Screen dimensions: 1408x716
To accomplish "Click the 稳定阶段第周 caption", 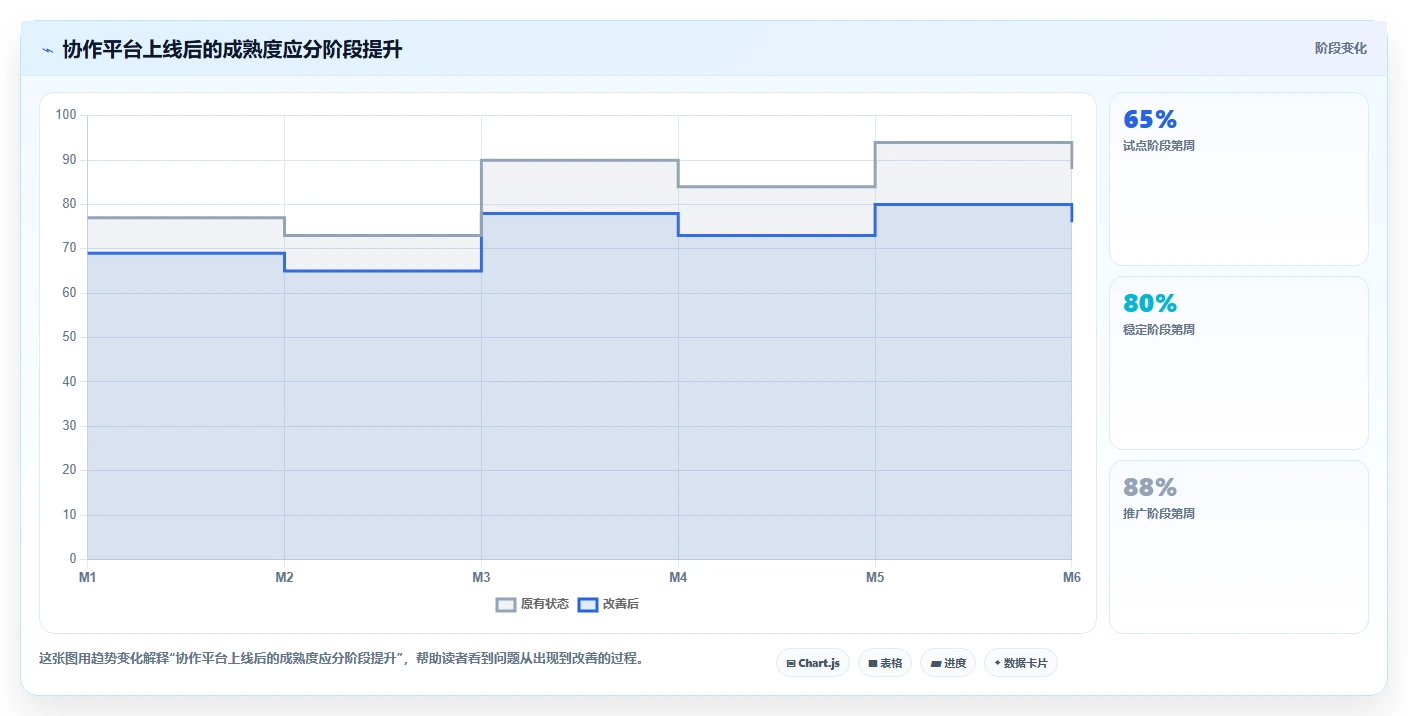I will coord(1159,329).
